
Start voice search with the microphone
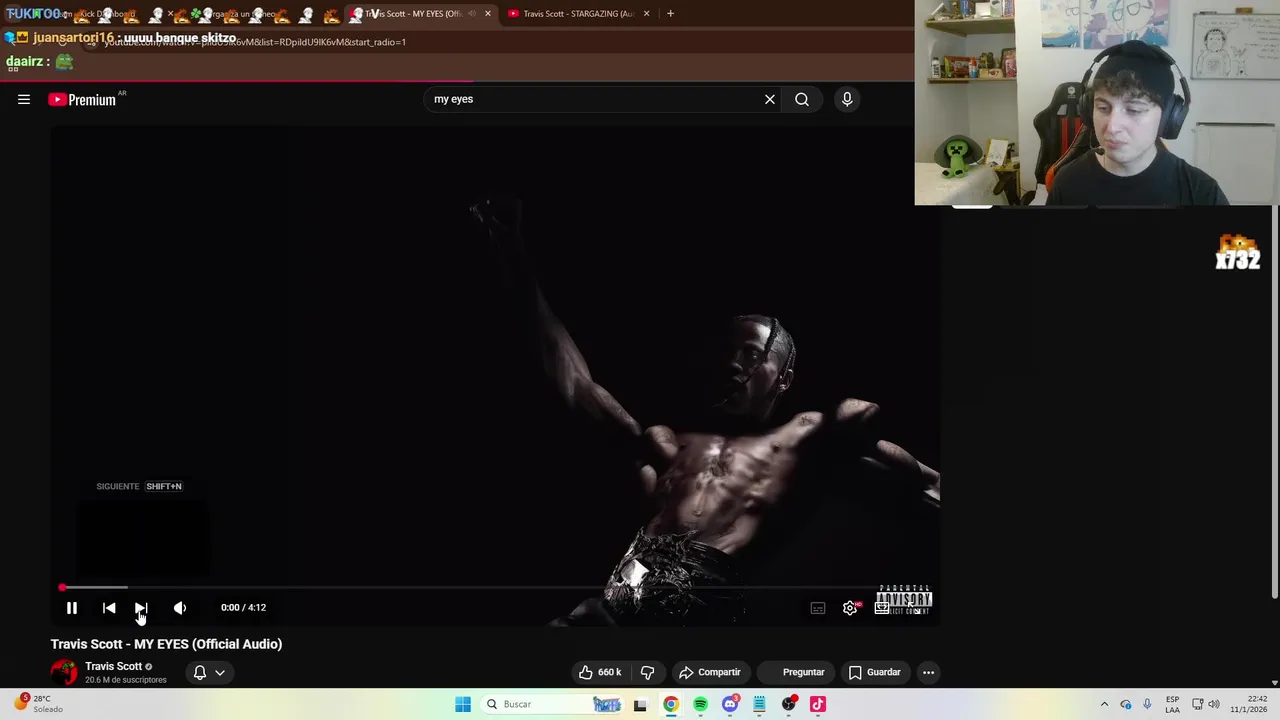pos(847,99)
